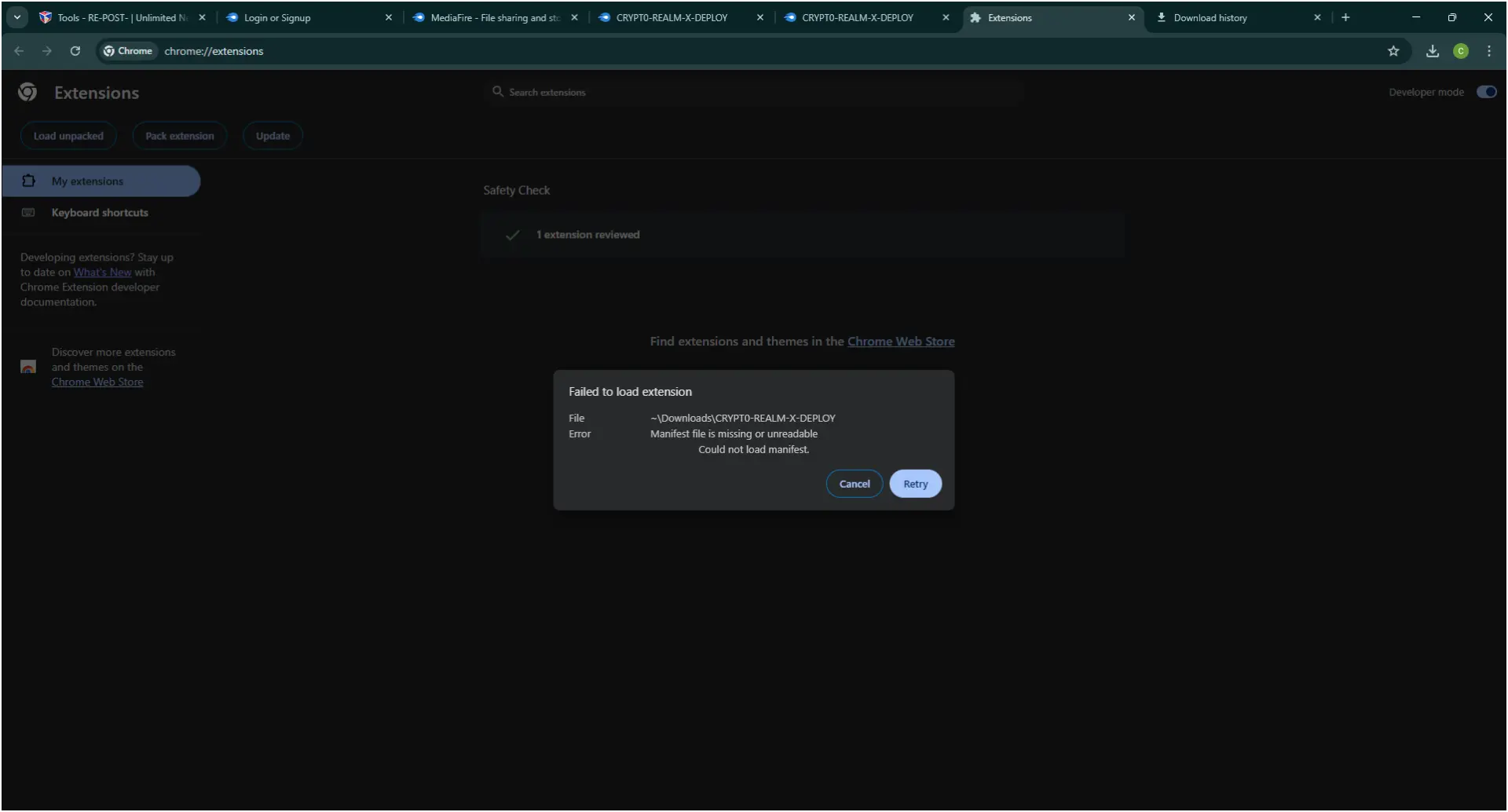
Task: Click the Update extensions button
Action: tap(273, 136)
